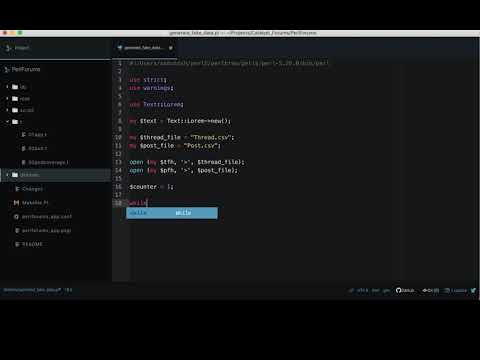This screenshot has width=480, height=360.
Task: Open the Perl grammar selector in status bar
Action: click(x=376, y=290)
